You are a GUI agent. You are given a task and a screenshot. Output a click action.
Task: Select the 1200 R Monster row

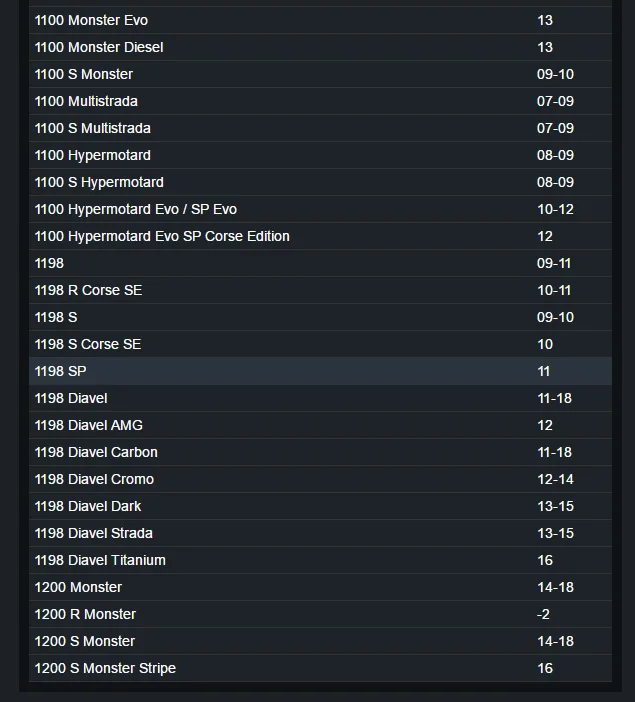pos(85,614)
